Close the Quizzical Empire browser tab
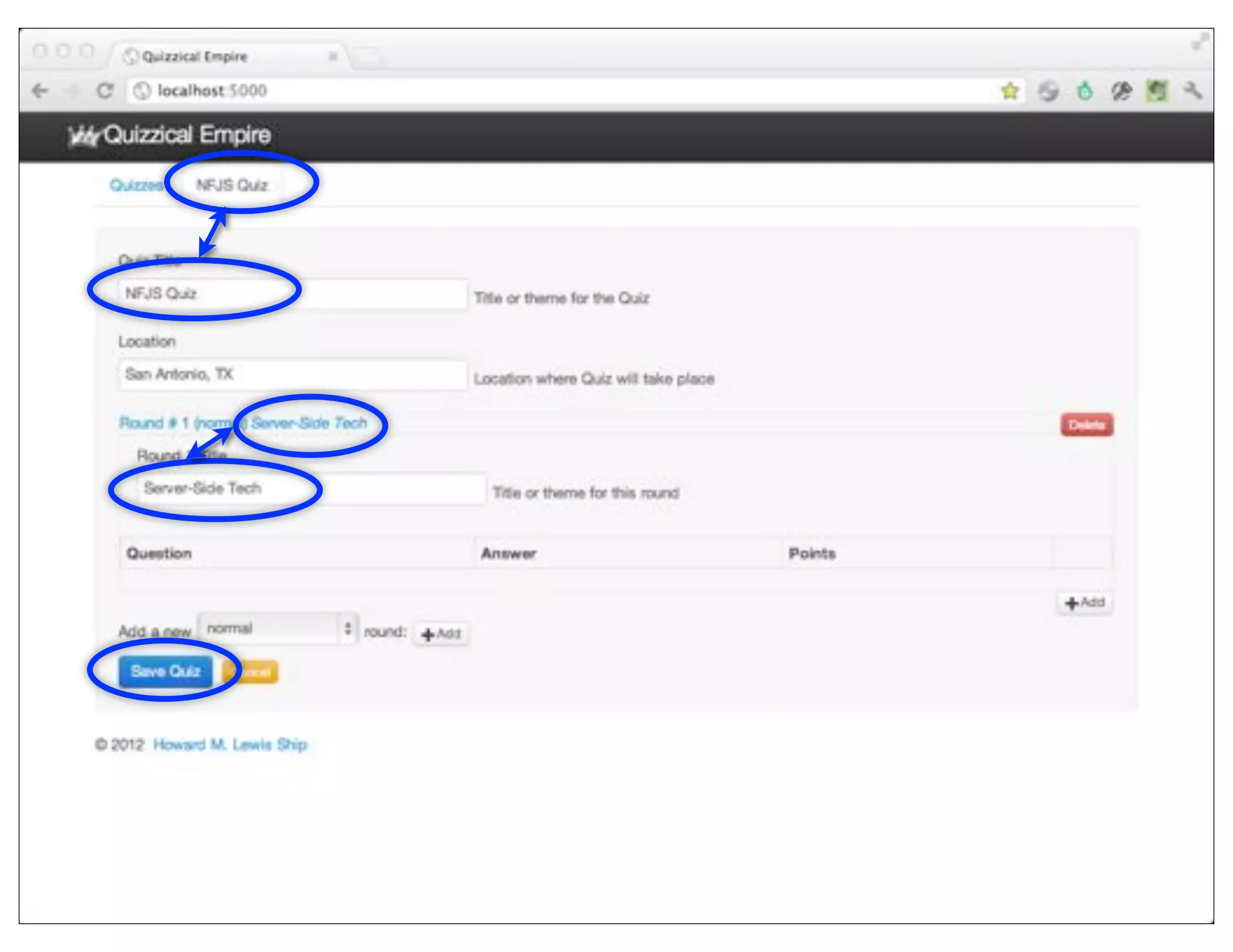Image resolution: width=1233 pixels, height=952 pixels. [x=332, y=57]
